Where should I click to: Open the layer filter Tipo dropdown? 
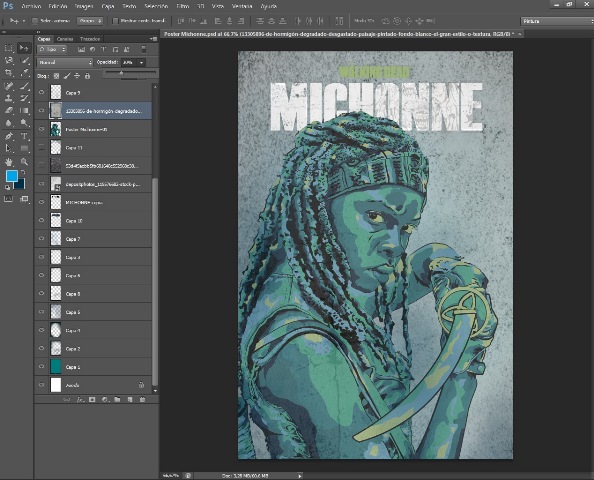coord(52,49)
